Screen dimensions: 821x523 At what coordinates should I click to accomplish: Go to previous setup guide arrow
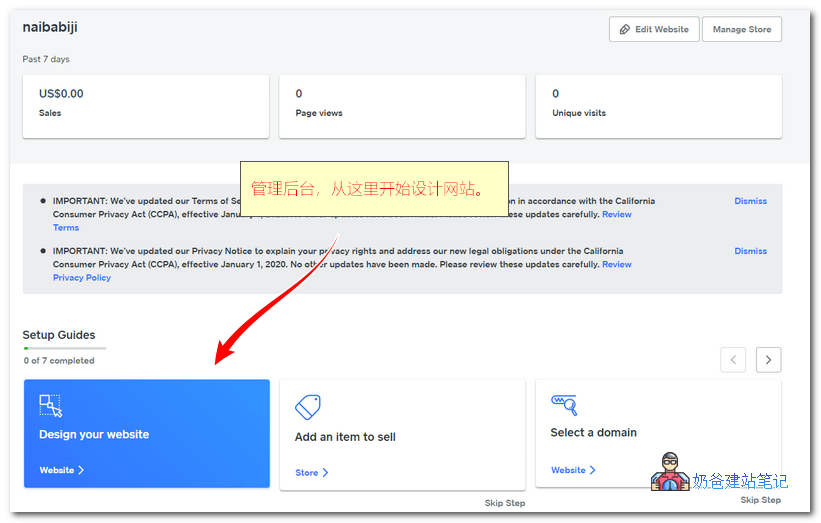(x=733, y=359)
